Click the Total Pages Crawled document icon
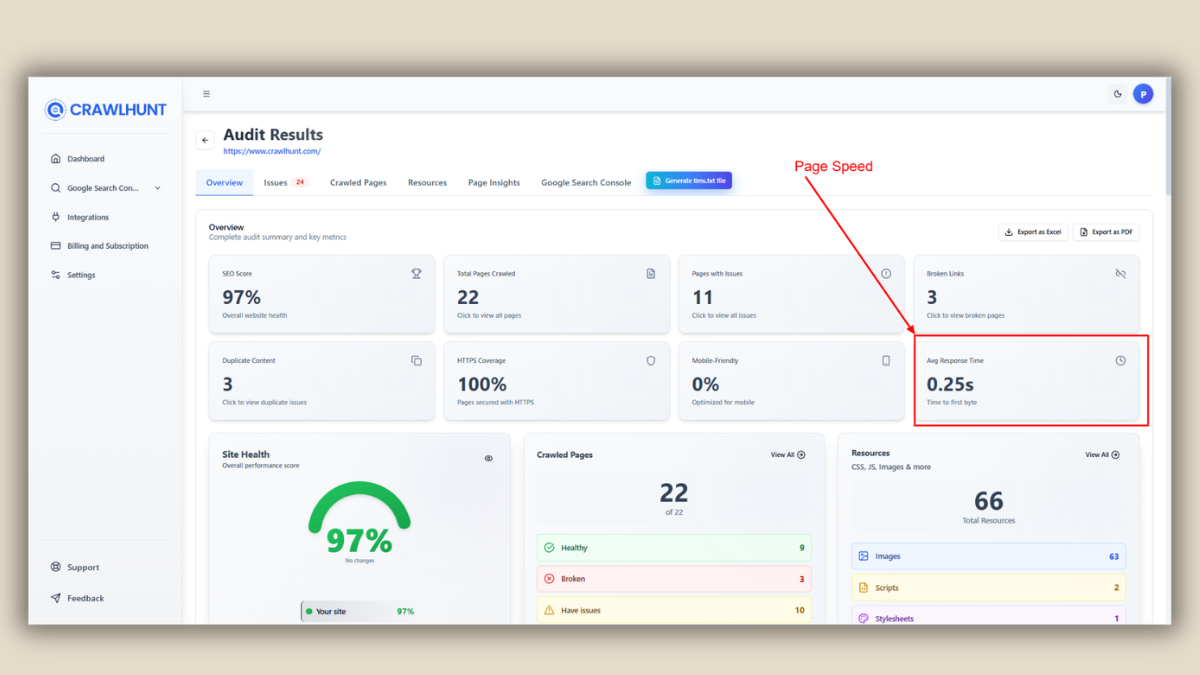 pyautogui.click(x=651, y=274)
